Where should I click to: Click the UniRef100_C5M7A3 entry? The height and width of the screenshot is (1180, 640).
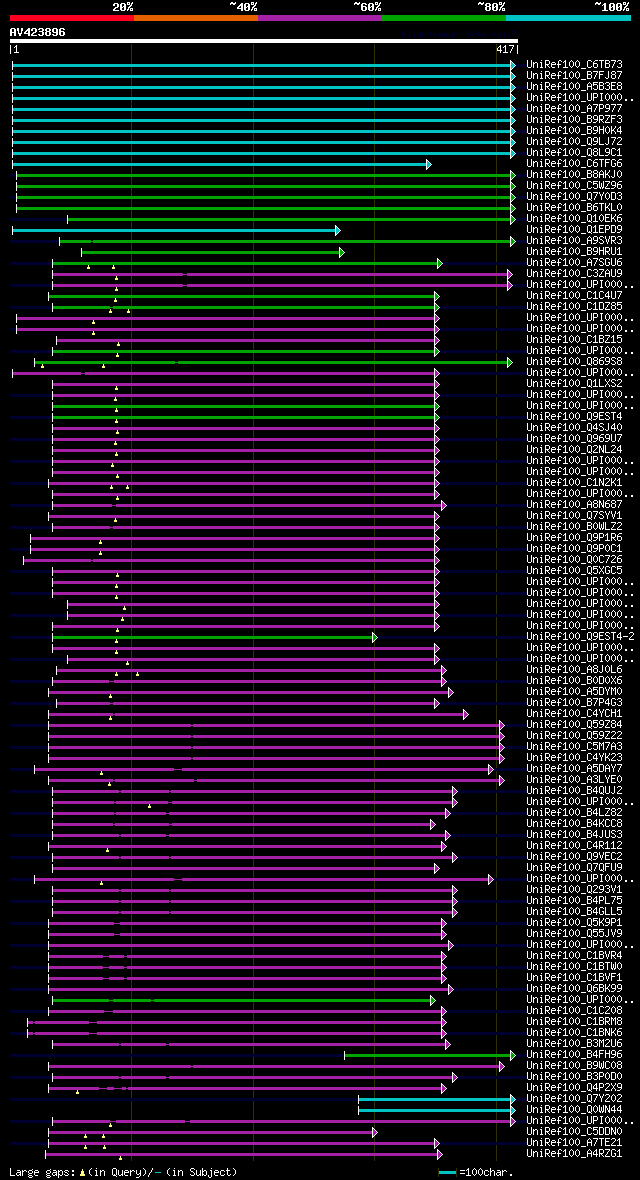574,747
